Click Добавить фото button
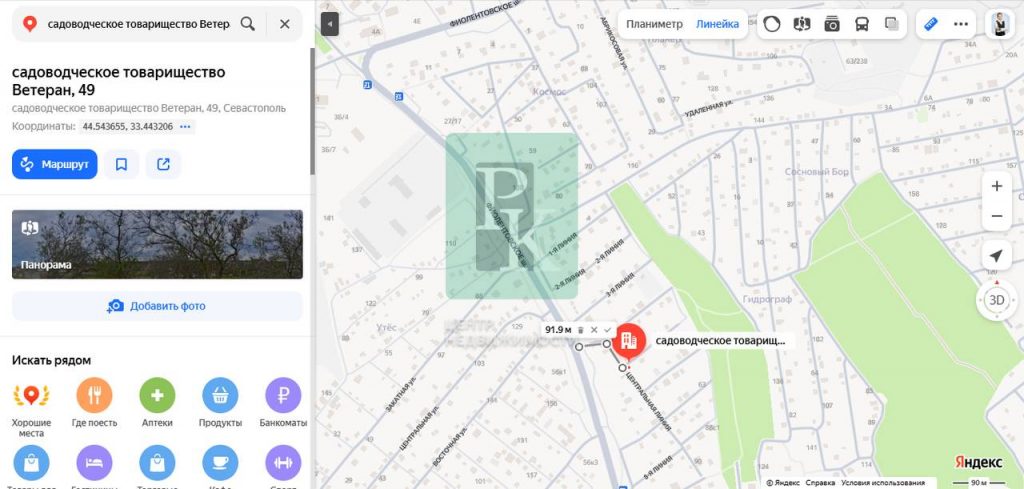This screenshot has height=489, width=1024. pyautogui.click(x=157, y=306)
